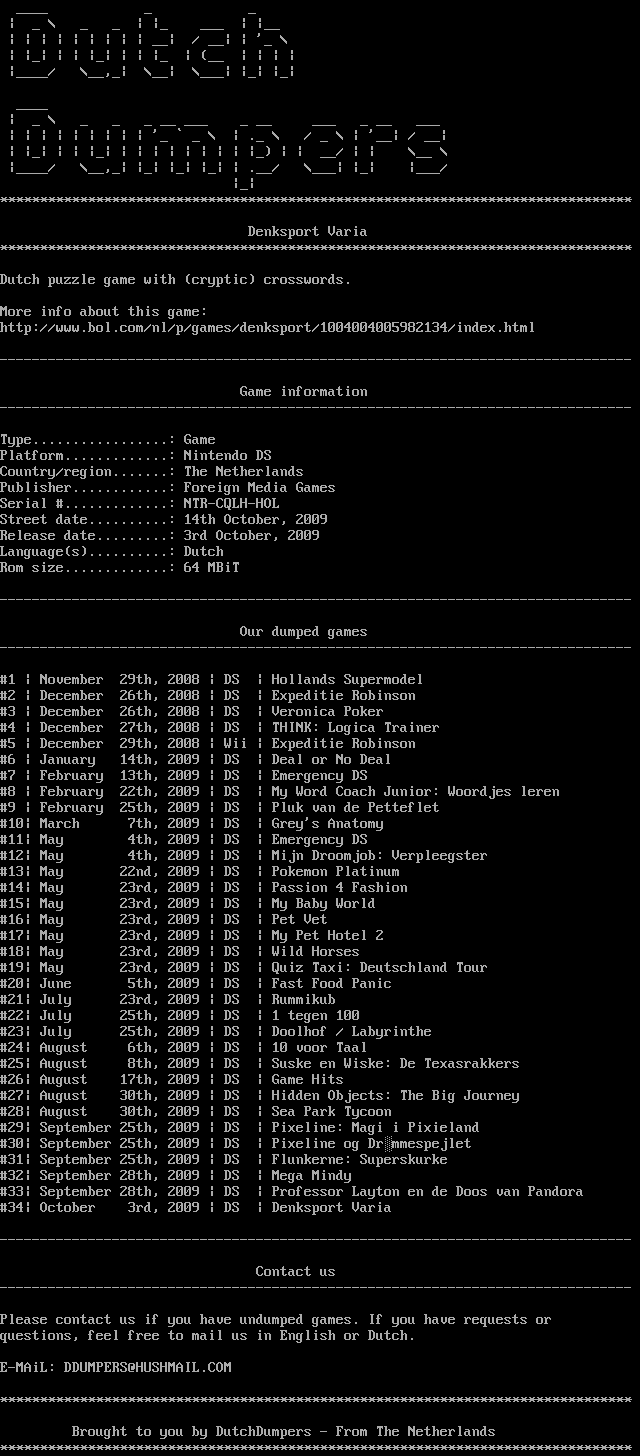Select the 'Game Hits' entry
640x1456 pixels.
coord(308,1079)
